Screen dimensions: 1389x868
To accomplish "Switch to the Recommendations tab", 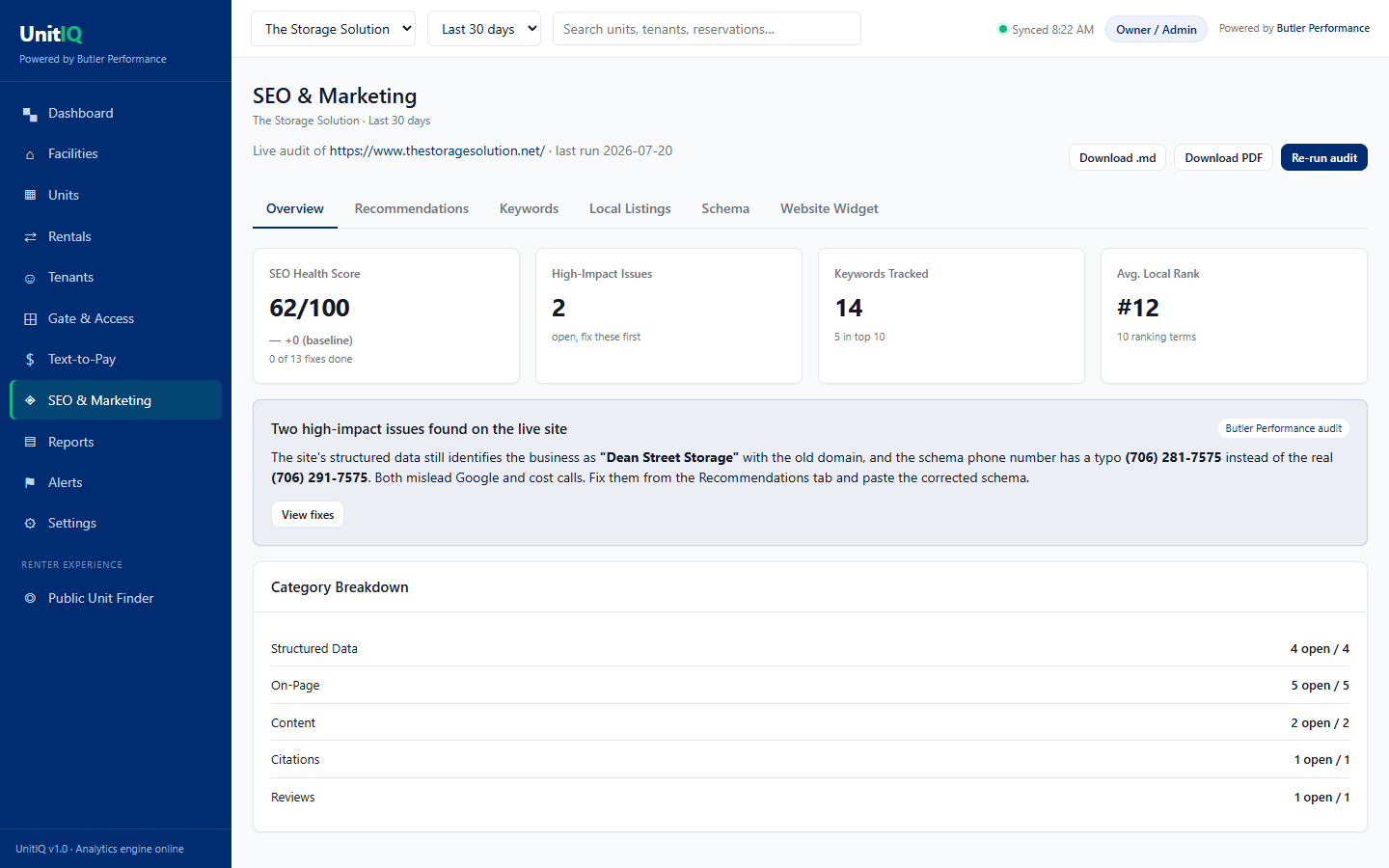I will point(412,208).
